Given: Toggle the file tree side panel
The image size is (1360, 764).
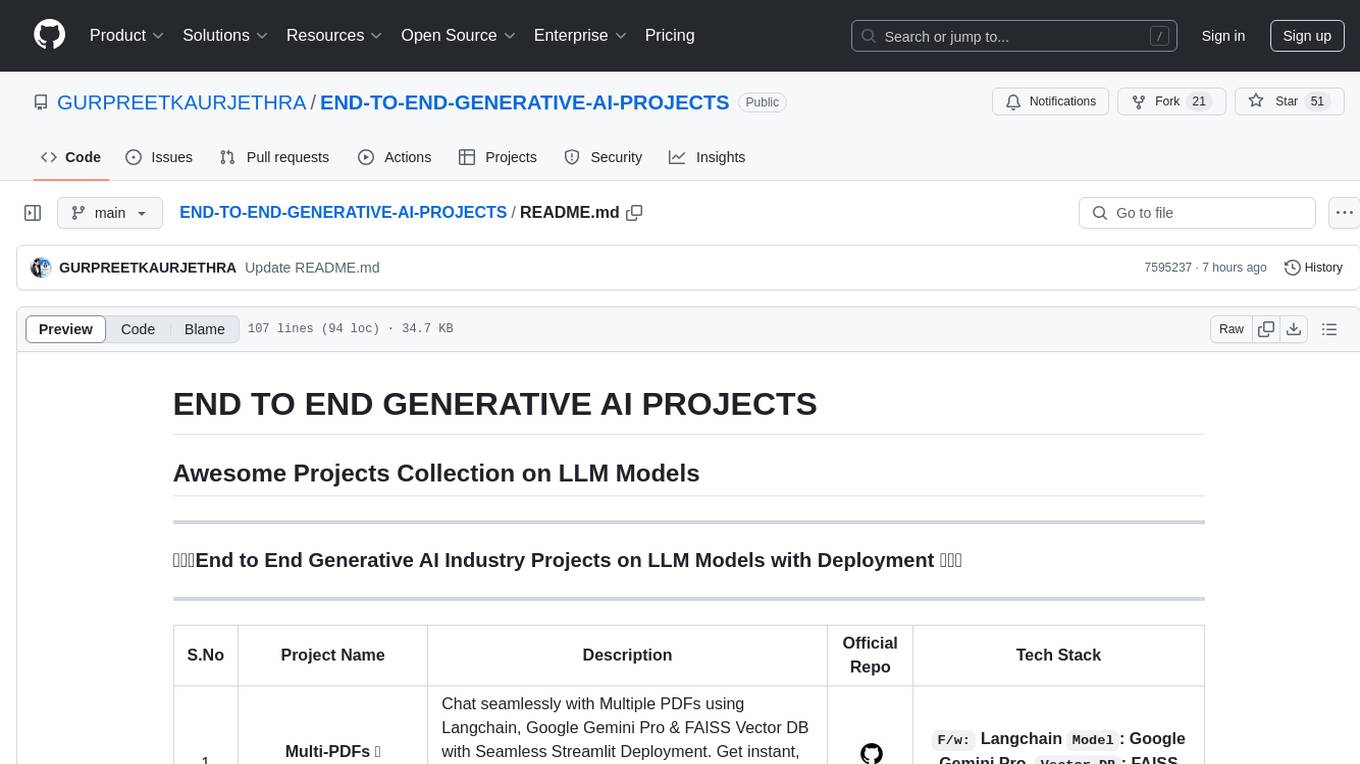Looking at the screenshot, I should coord(33,213).
